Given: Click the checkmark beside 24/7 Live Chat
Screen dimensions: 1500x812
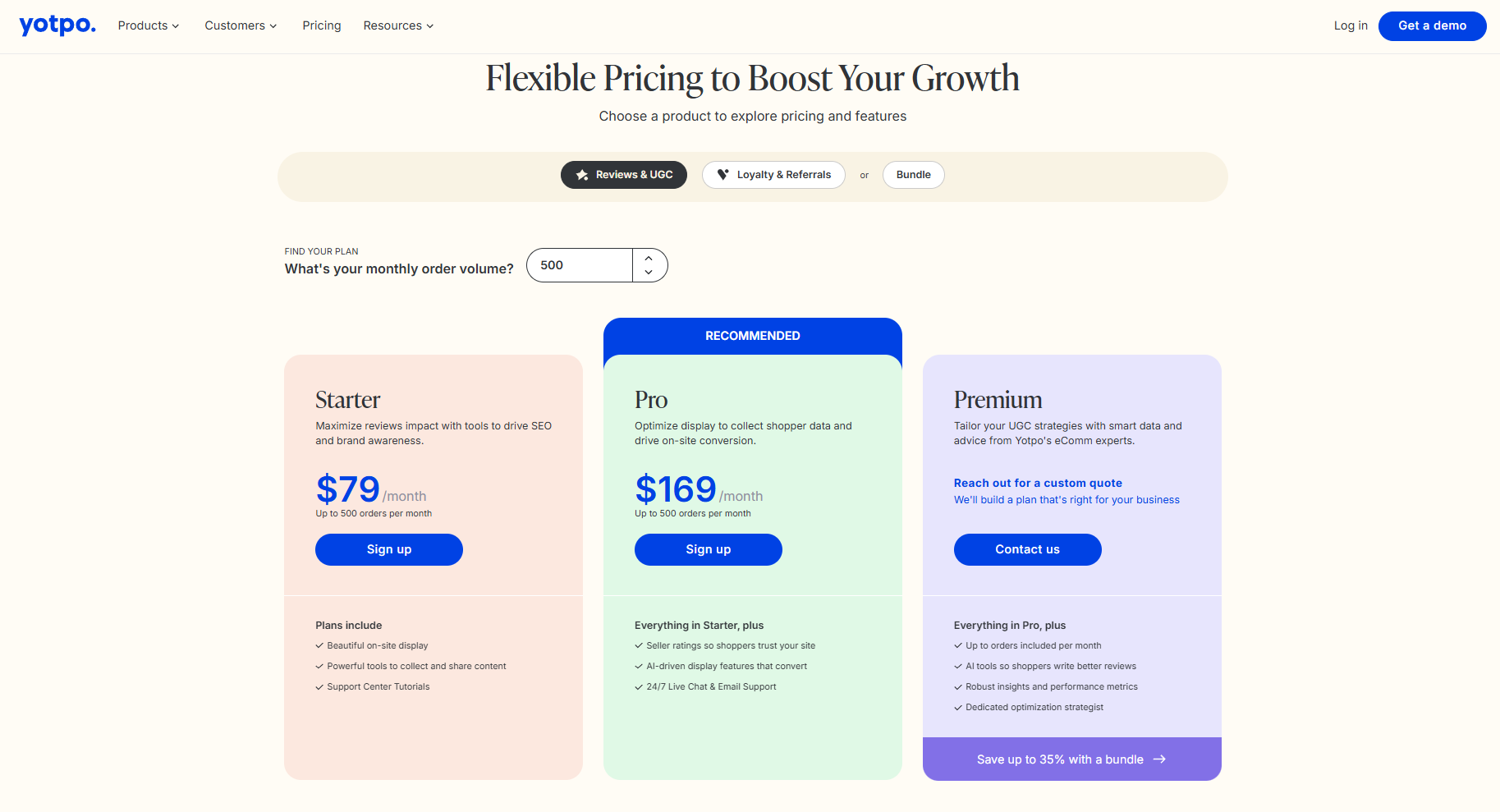Looking at the screenshot, I should point(638,686).
